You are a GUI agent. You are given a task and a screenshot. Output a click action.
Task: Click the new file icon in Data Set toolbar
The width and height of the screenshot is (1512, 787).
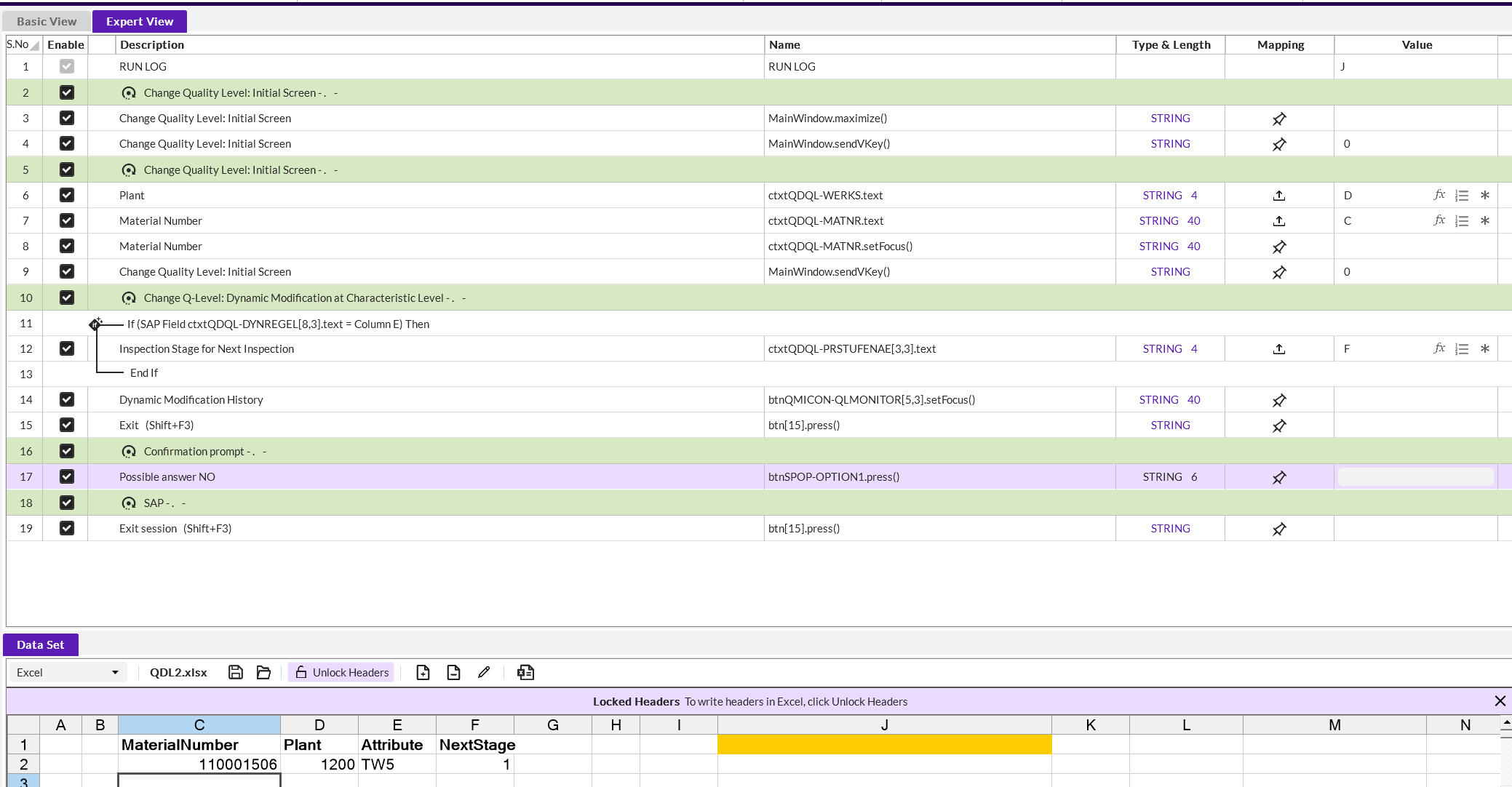423,672
